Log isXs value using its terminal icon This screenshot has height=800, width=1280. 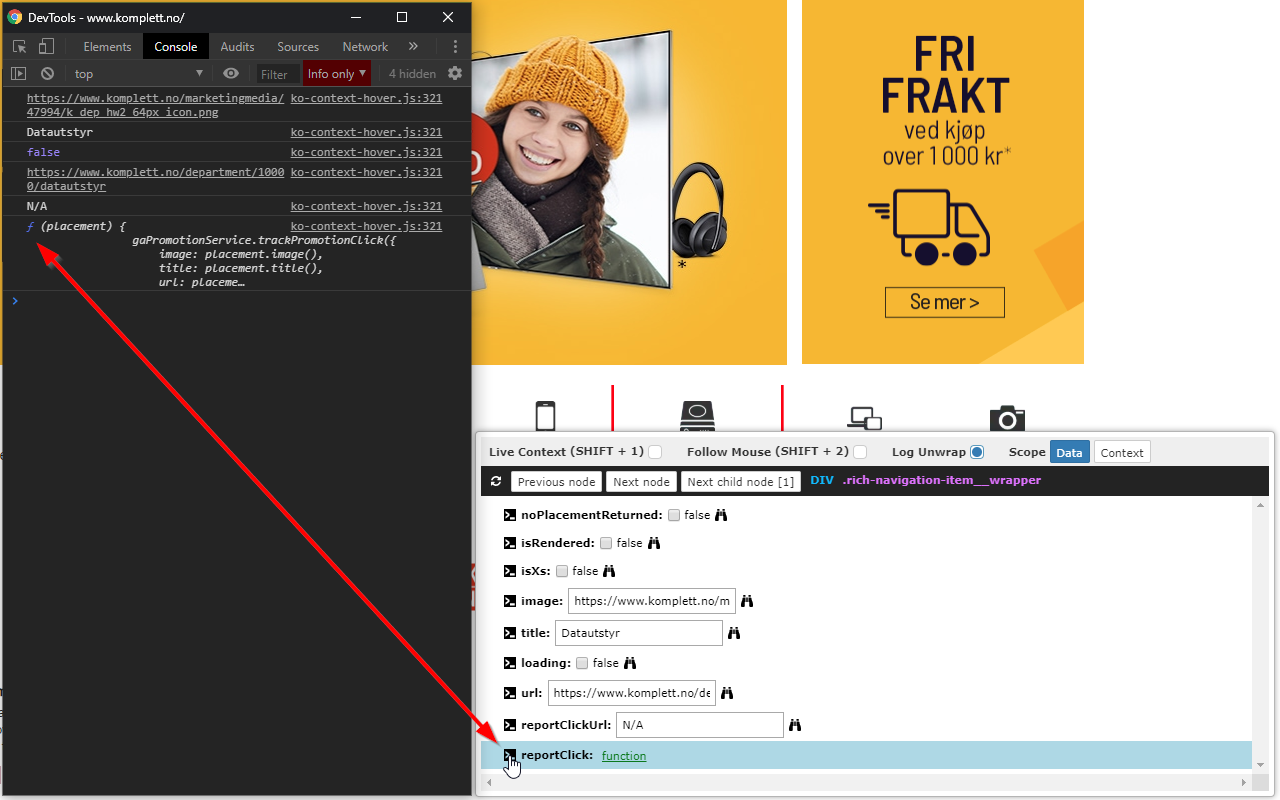510,571
